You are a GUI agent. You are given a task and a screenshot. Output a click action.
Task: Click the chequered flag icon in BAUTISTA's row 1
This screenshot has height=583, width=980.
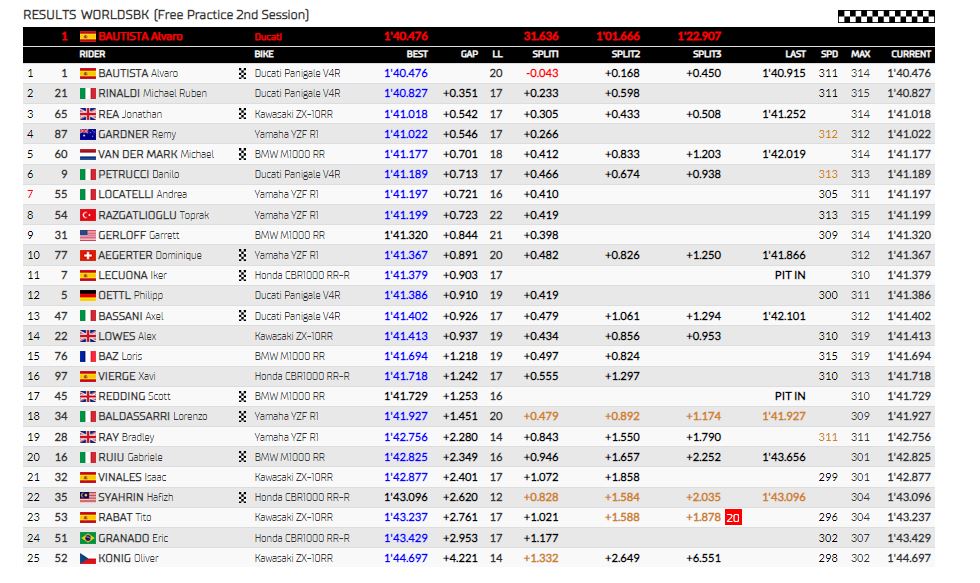click(242, 74)
